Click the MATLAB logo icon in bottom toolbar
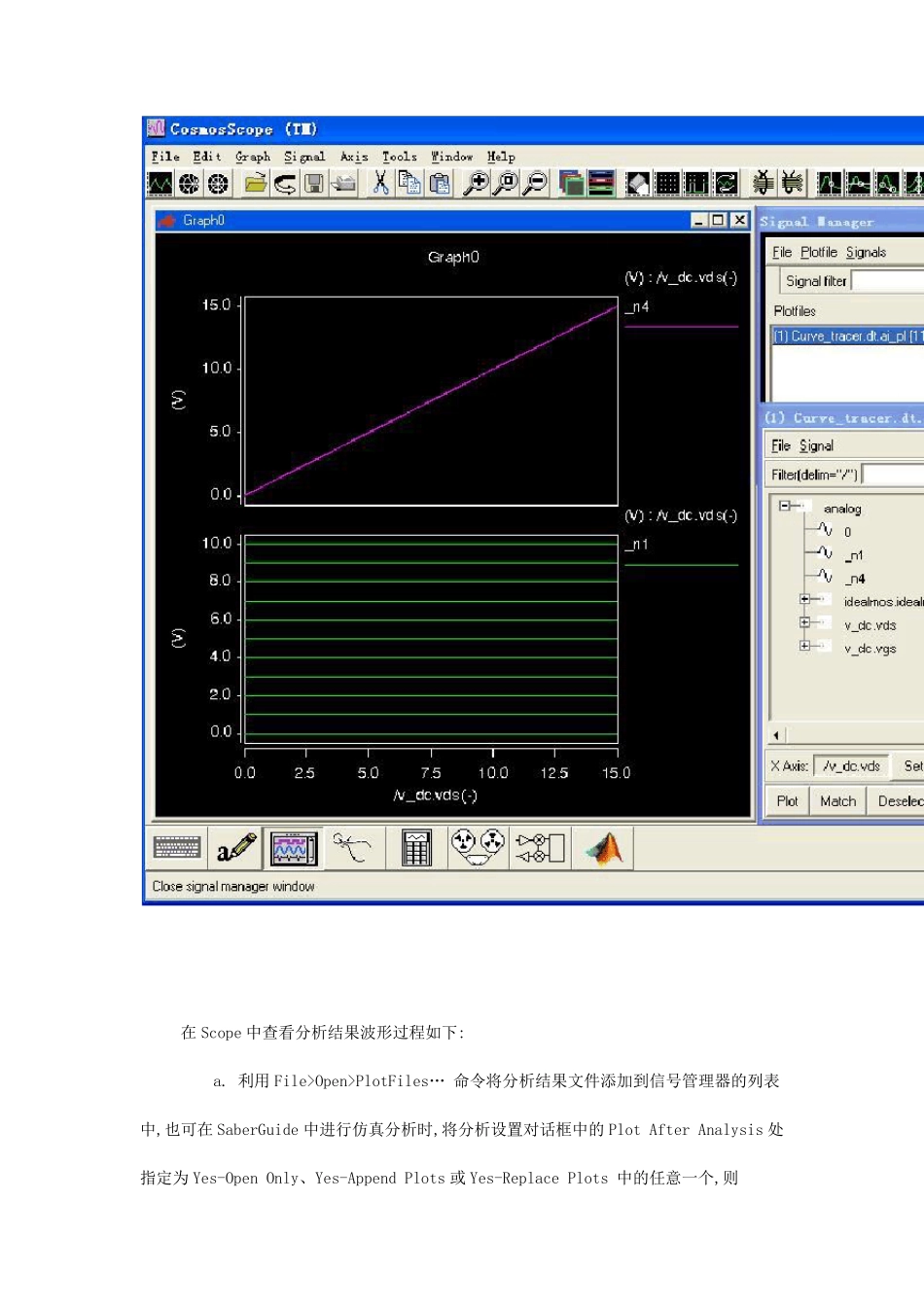Viewport: 924px width, 1307px height. point(604,848)
